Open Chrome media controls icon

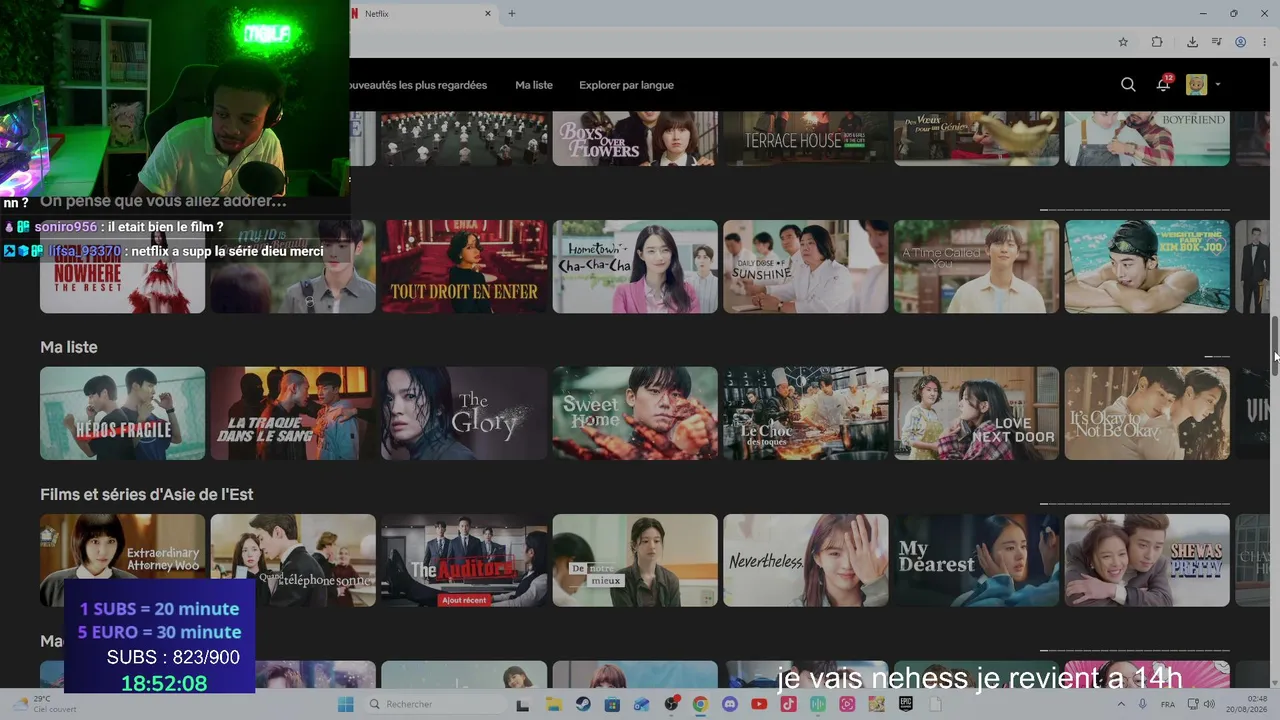point(1217,42)
